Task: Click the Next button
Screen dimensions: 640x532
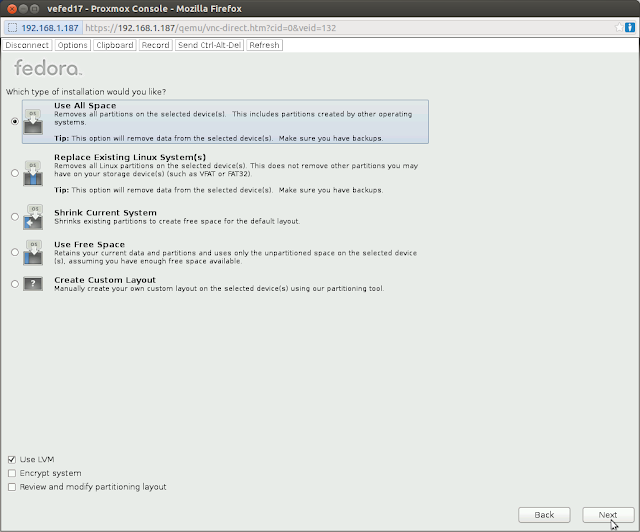Action: (x=608, y=515)
